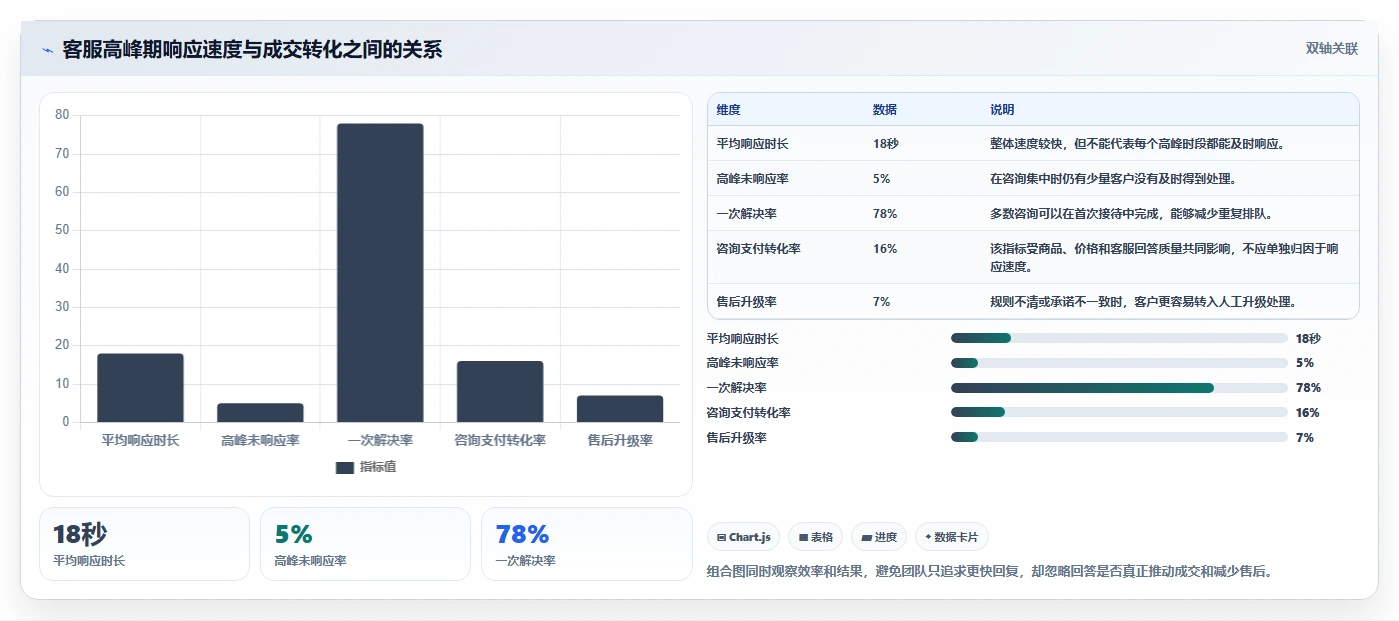Image resolution: width=1399 pixels, height=621 pixels.
Task: Click the 售后升级率 progress bar showing 7%
Action: tap(1119, 437)
